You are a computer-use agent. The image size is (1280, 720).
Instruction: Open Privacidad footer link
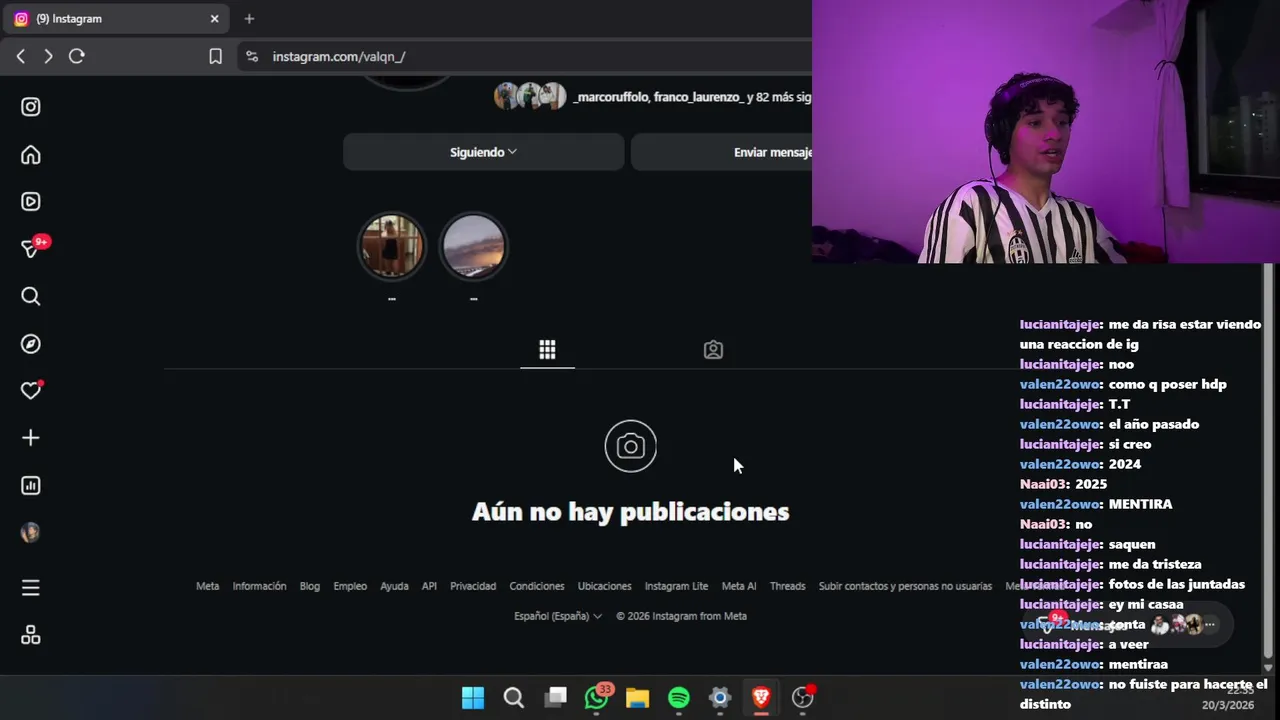click(x=473, y=586)
